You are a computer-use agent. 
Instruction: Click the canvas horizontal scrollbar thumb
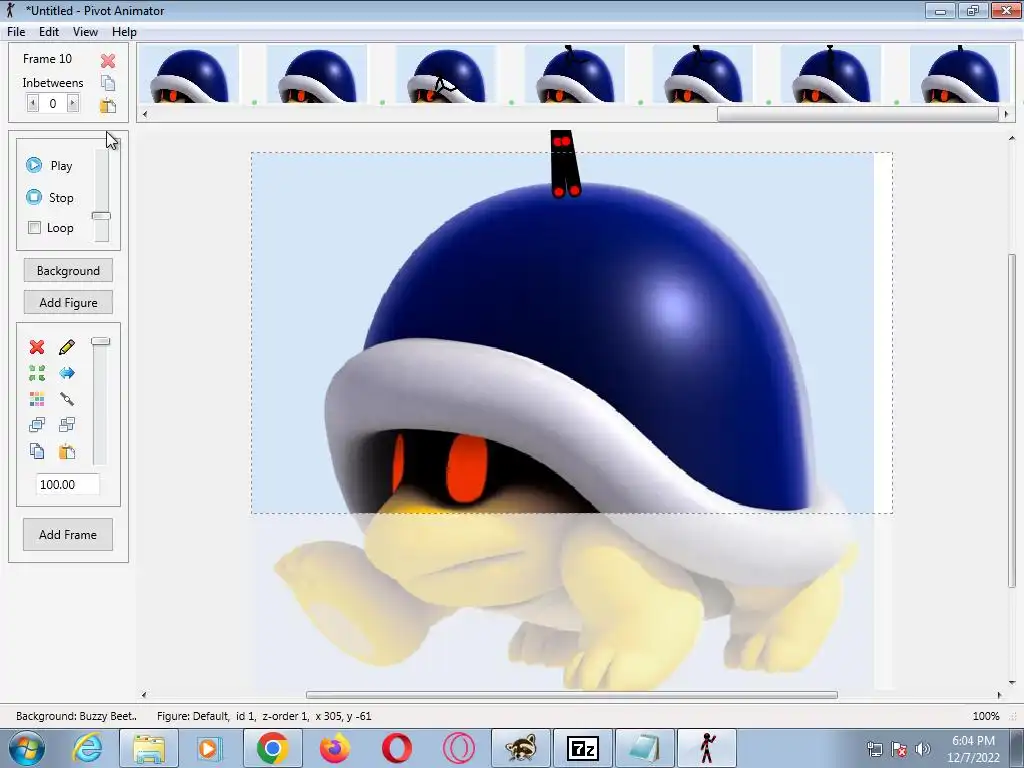(571, 695)
